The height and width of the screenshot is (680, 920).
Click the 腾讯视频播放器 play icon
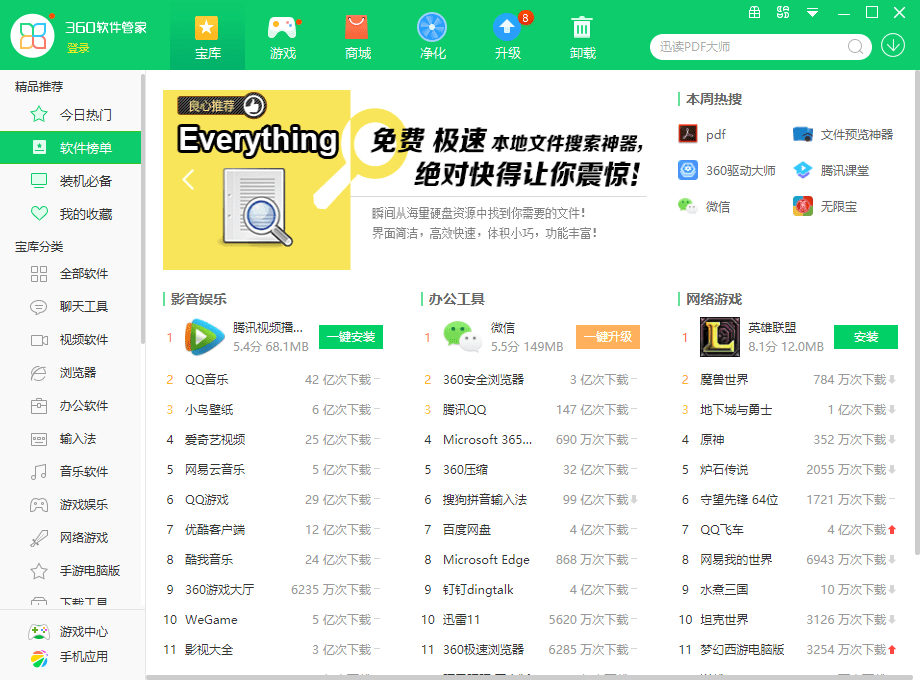coord(204,337)
